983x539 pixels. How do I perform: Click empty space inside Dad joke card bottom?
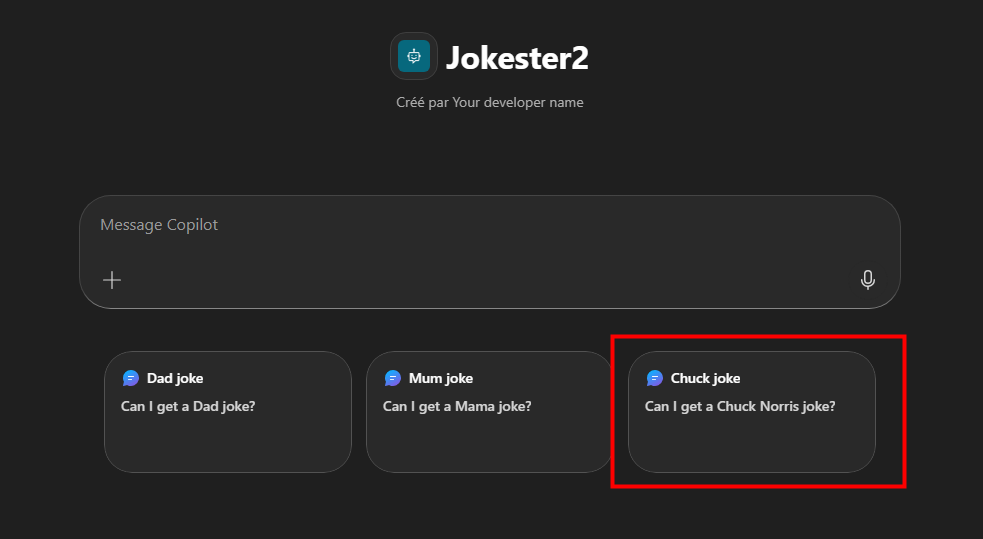(x=227, y=447)
